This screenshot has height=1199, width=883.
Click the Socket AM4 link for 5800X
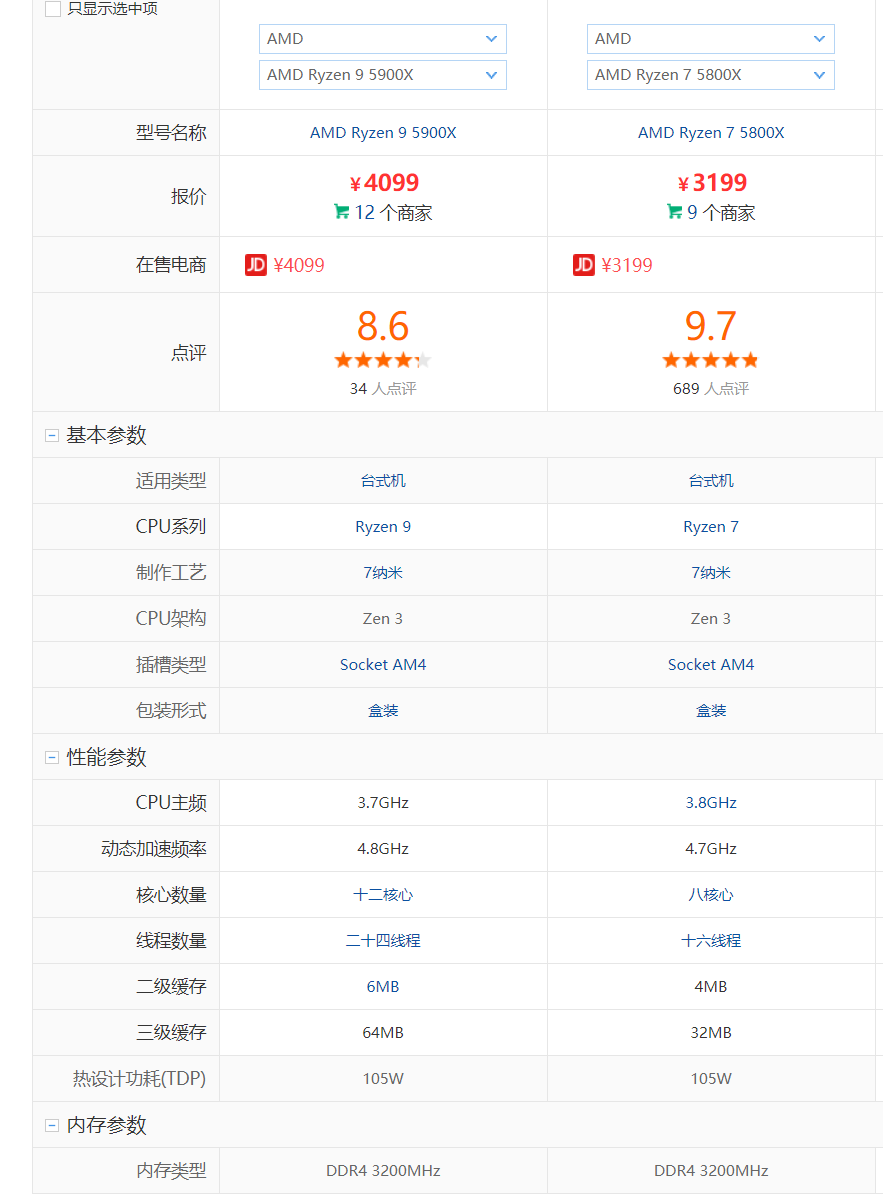click(x=711, y=664)
